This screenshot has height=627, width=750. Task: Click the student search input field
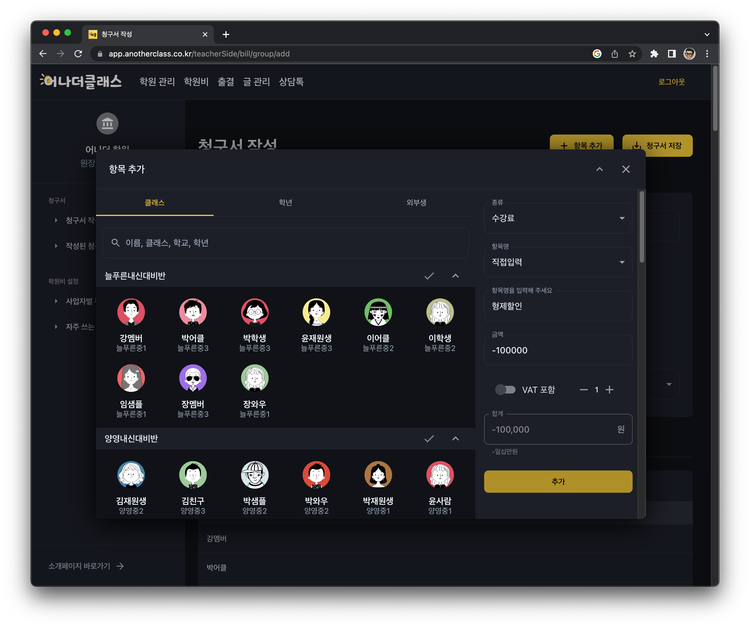[286, 243]
